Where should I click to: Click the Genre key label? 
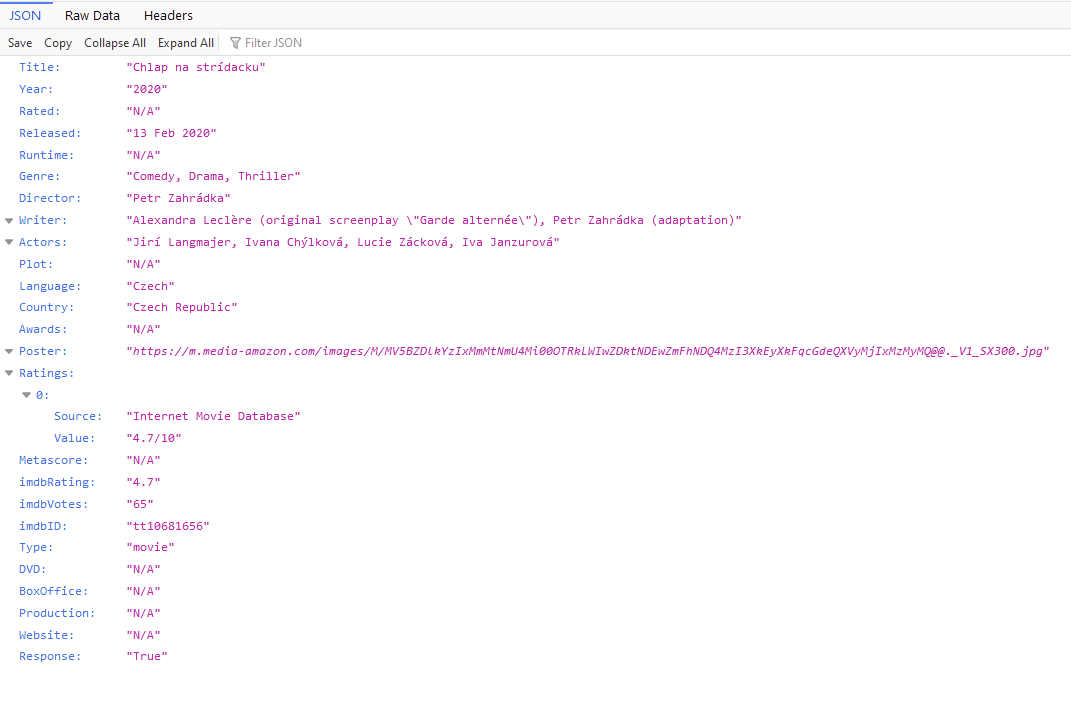39,176
